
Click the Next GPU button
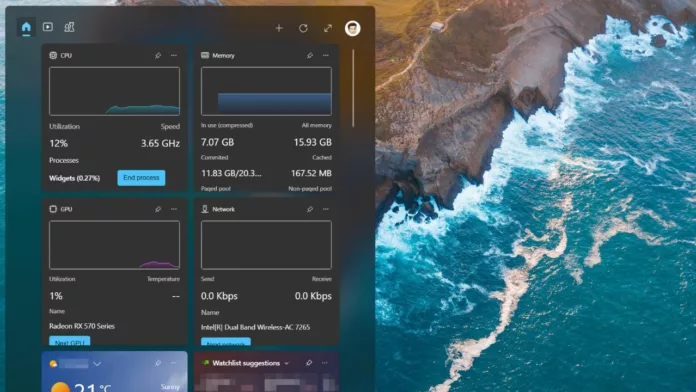pyautogui.click(x=70, y=341)
